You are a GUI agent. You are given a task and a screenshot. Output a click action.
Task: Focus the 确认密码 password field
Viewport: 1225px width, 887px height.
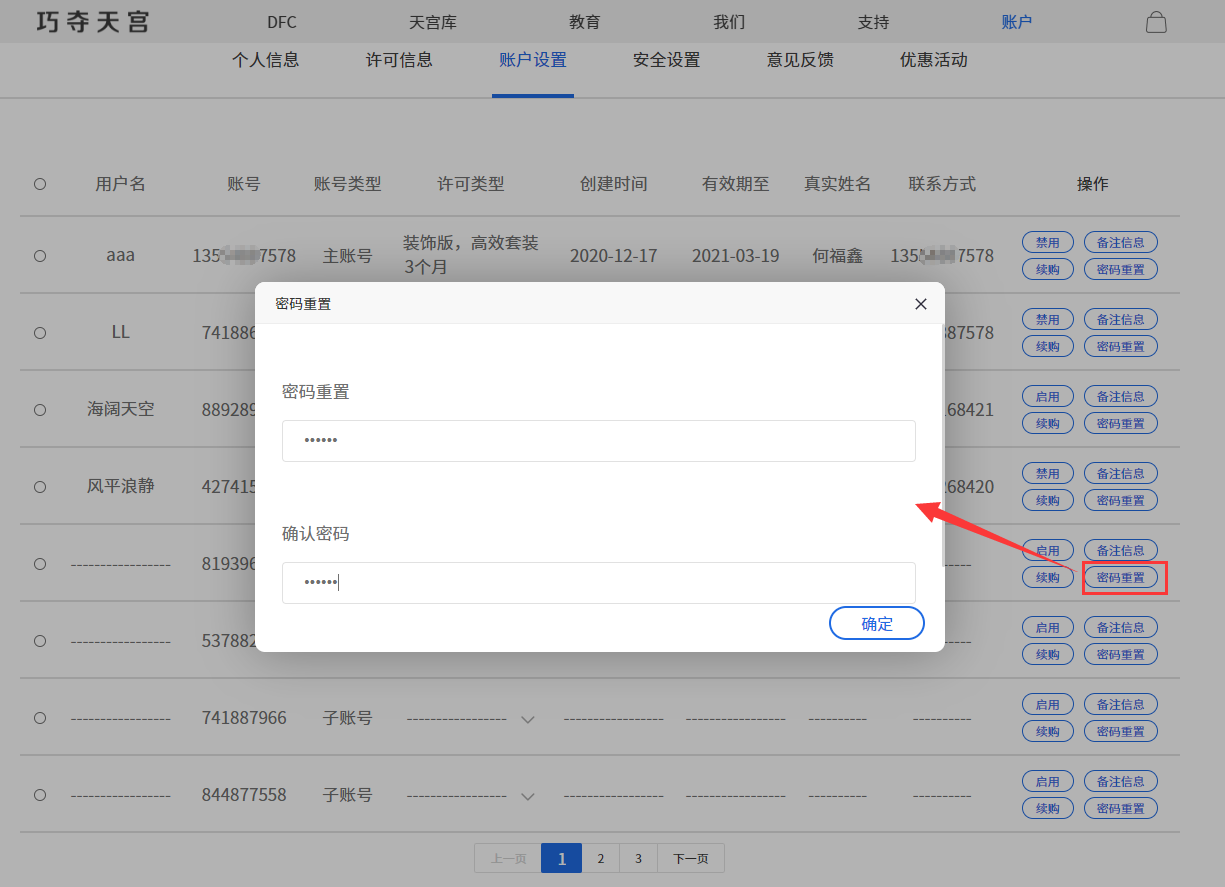(x=598, y=583)
